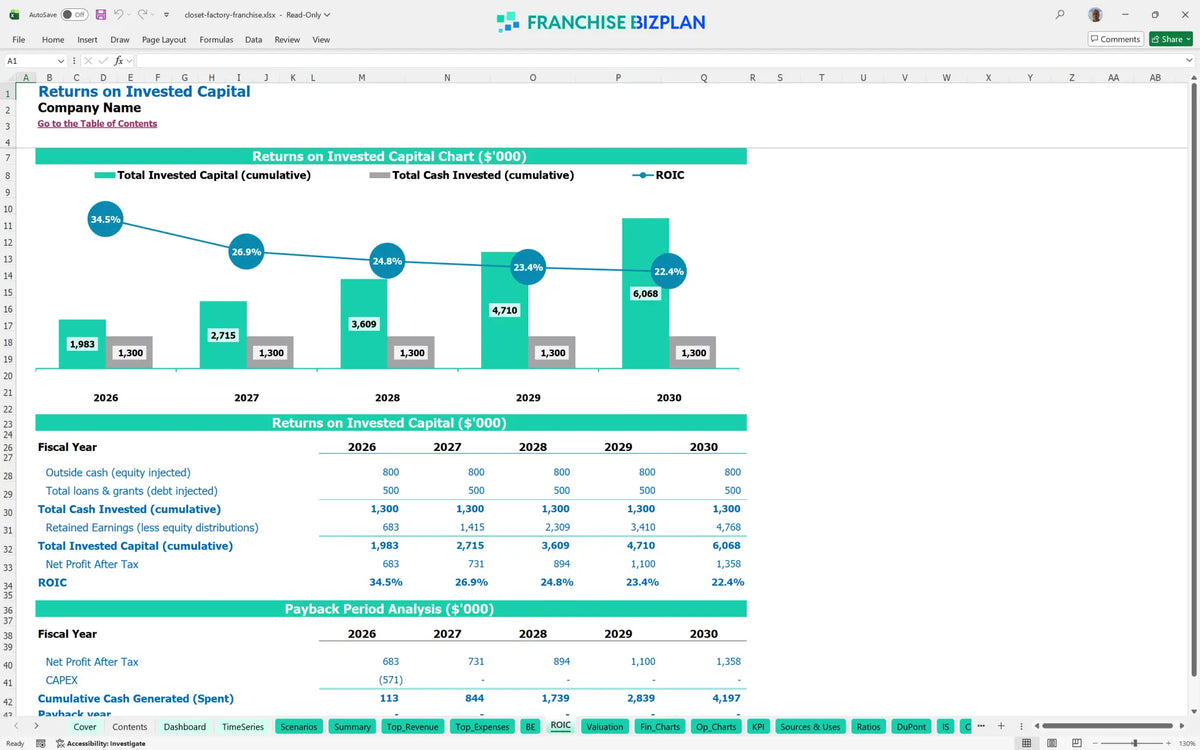Expand the Read-Only file name dropdown
The image size is (1200, 750).
[327, 15]
